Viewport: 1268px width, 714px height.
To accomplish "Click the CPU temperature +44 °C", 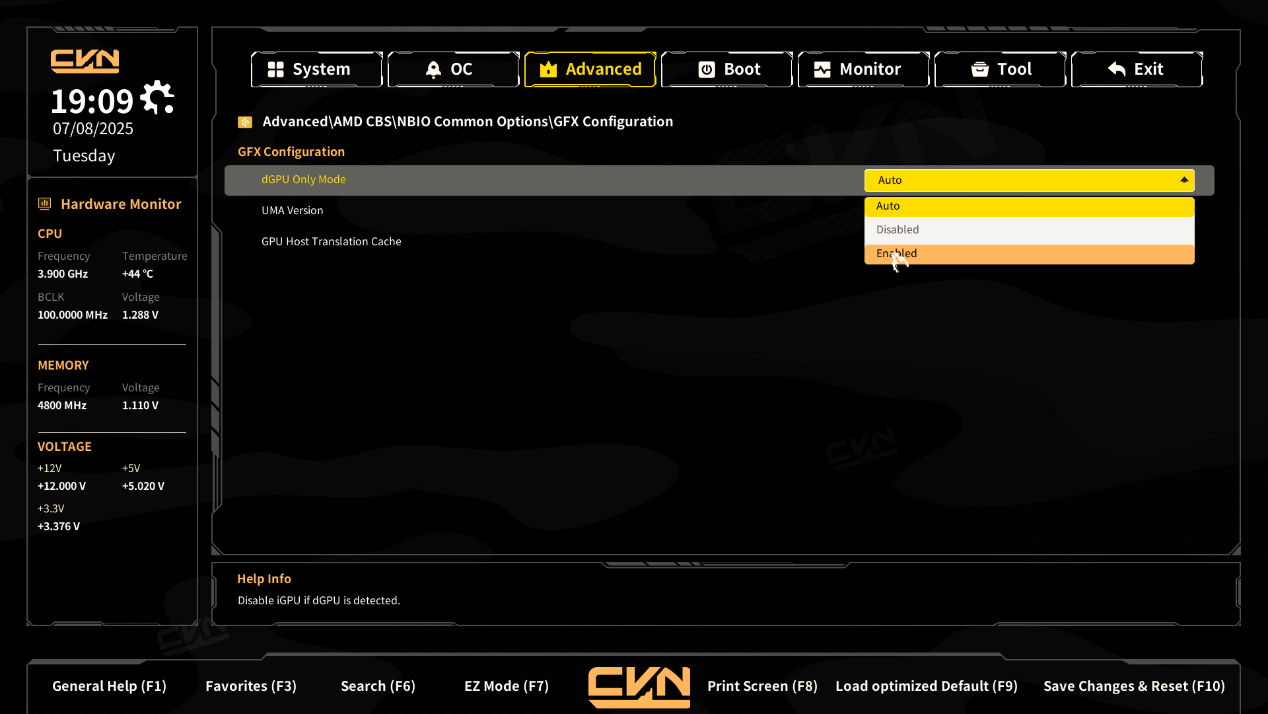I will coord(138,274).
